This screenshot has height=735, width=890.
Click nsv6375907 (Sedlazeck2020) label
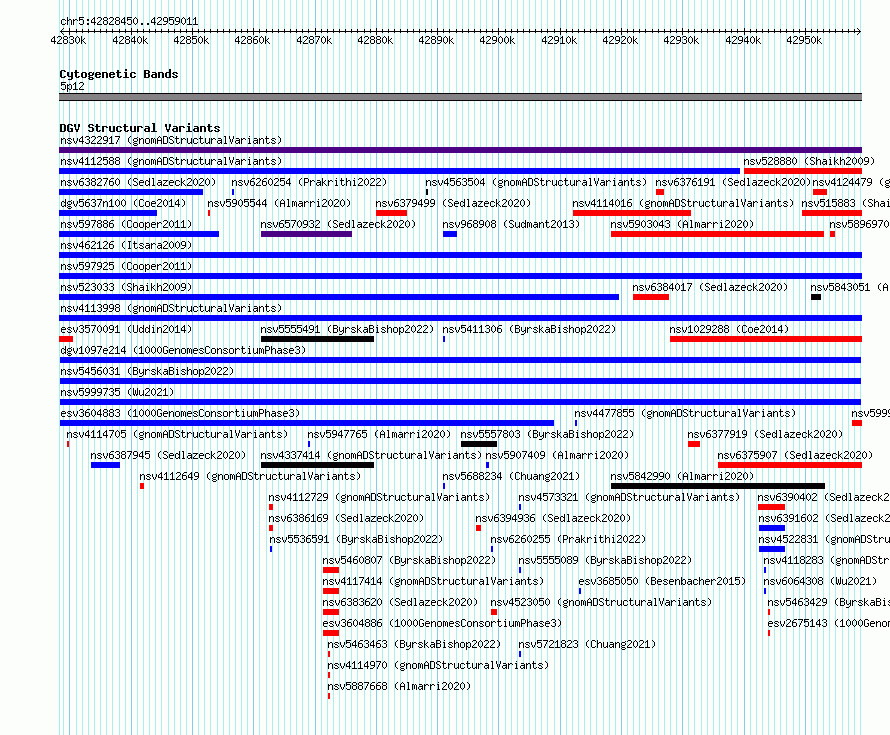[x=795, y=455]
